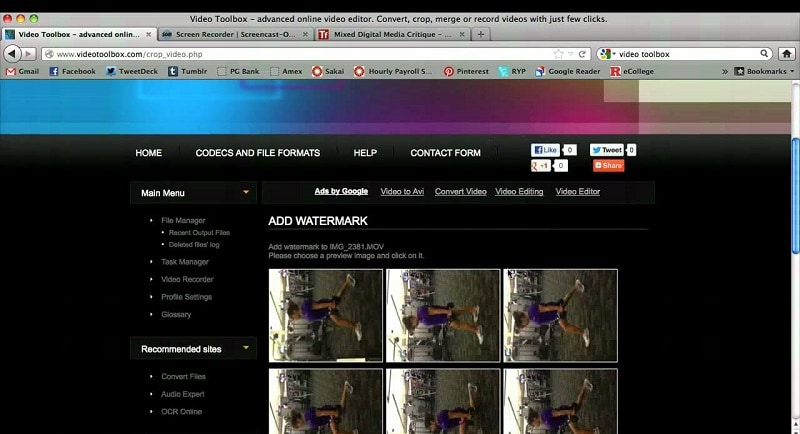Open the PG Bank bookmark

coord(238,71)
